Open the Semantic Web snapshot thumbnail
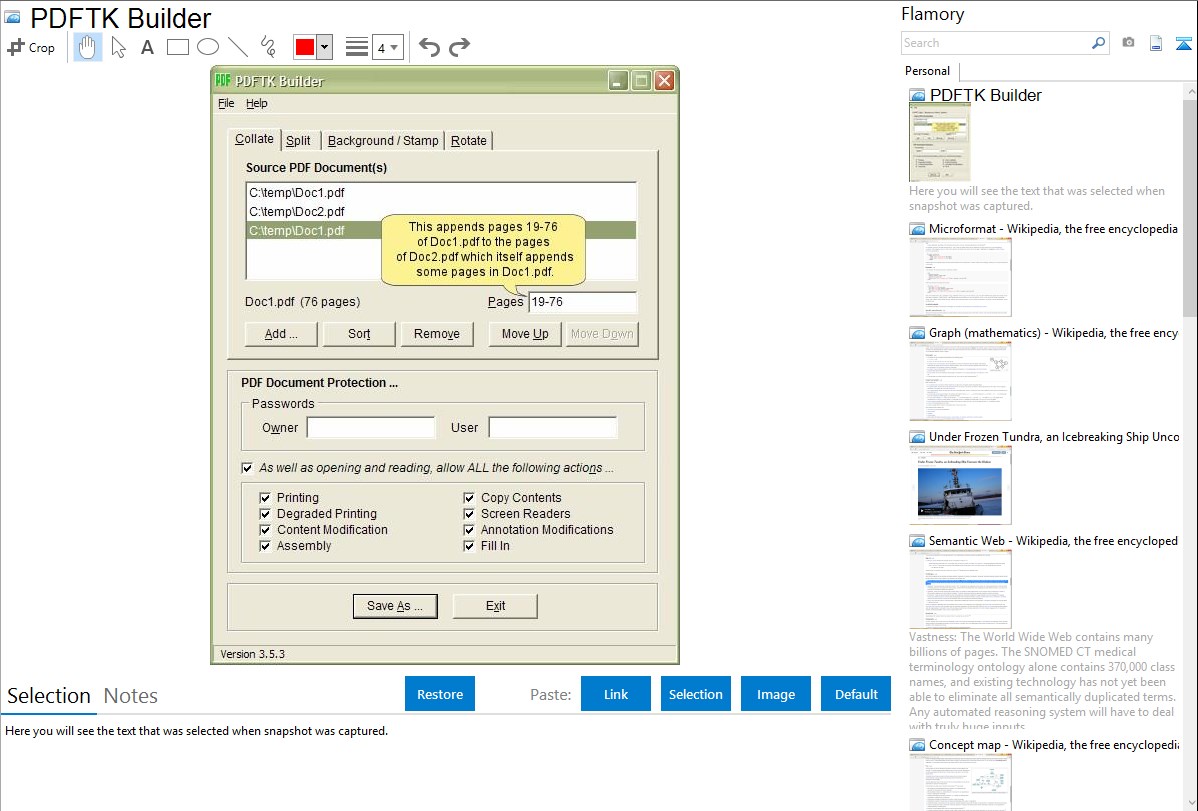This screenshot has width=1198, height=811. pyautogui.click(x=960, y=589)
